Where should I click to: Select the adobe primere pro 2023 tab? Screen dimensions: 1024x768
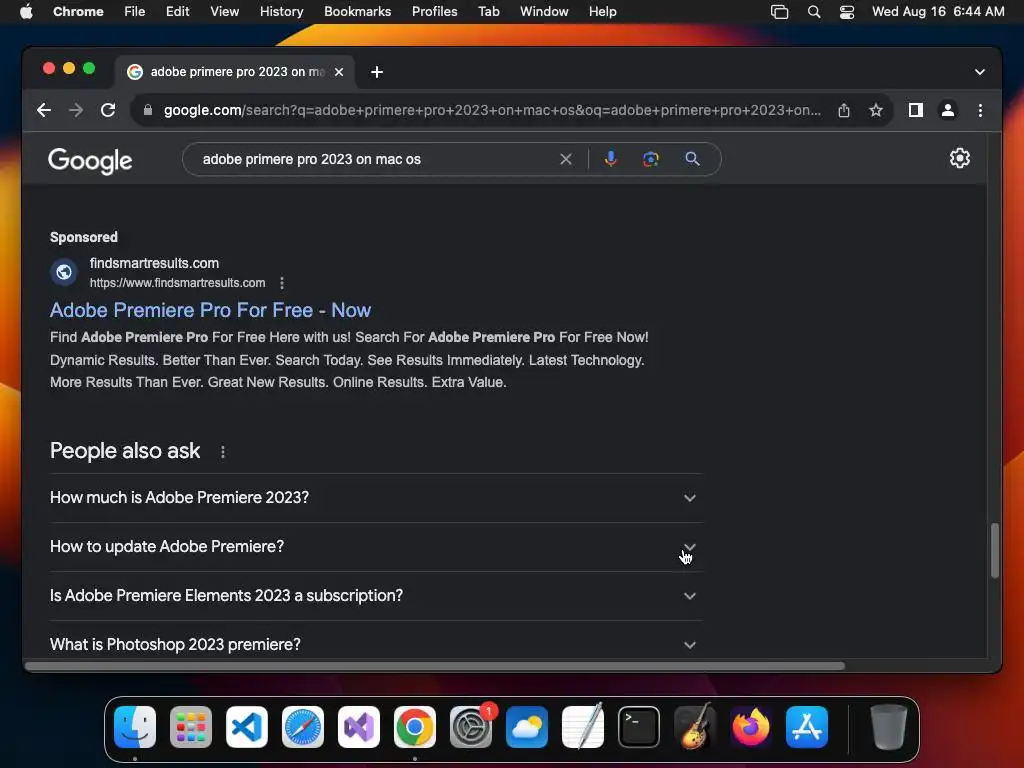point(235,72)
